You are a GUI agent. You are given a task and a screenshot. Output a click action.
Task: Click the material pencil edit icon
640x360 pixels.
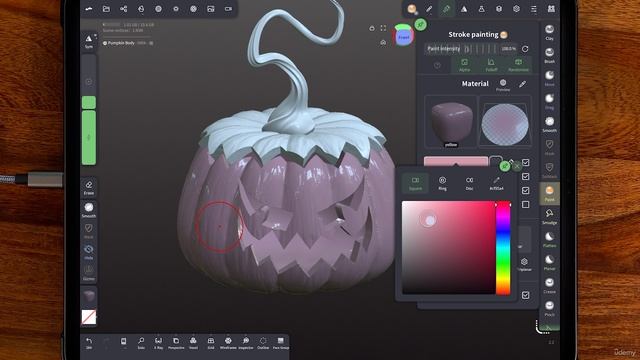tap(522, 84)
